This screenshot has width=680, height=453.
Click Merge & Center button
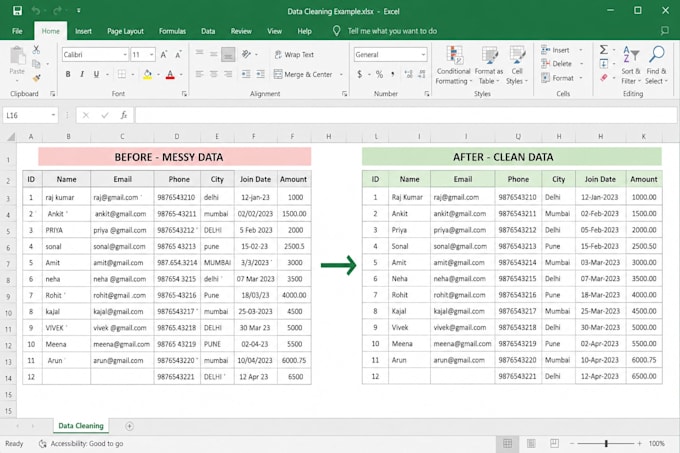point(303,74)
